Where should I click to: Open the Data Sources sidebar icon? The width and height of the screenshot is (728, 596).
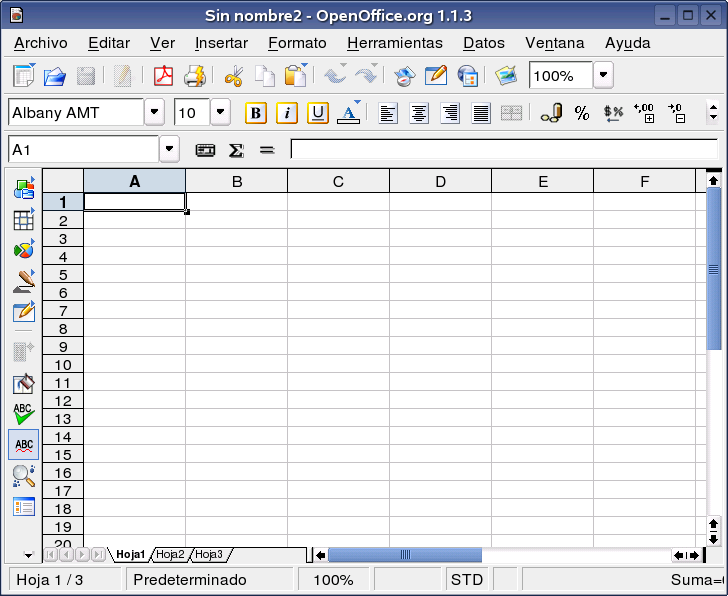[24, 507]
